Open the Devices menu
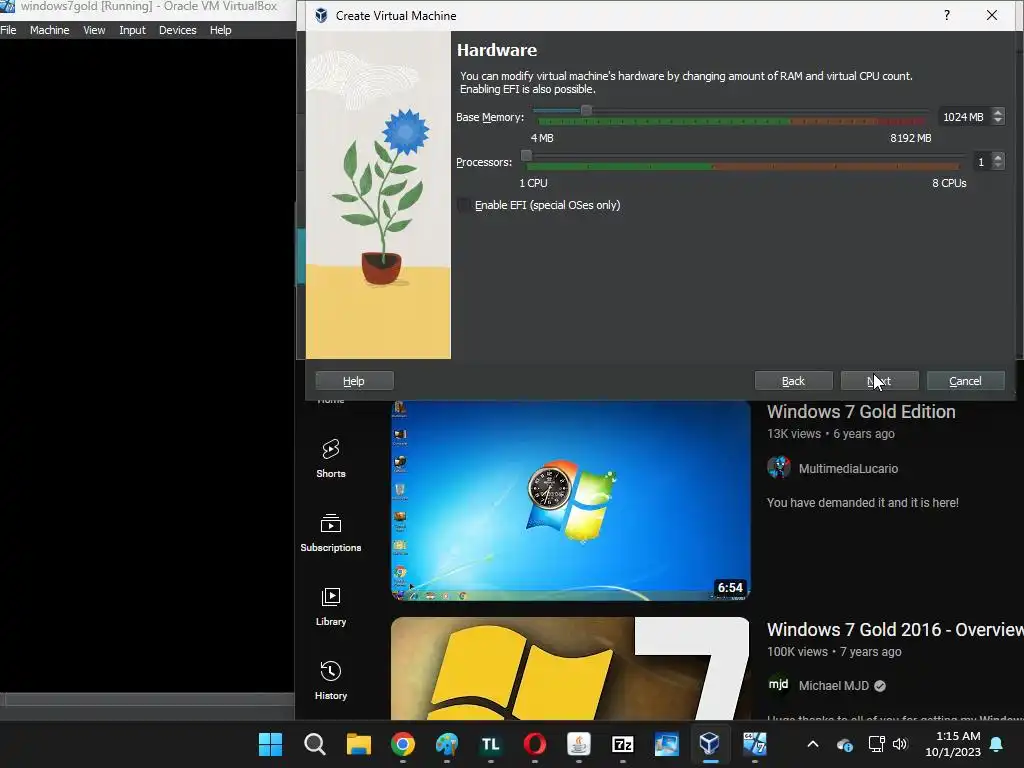 [178, 30]
